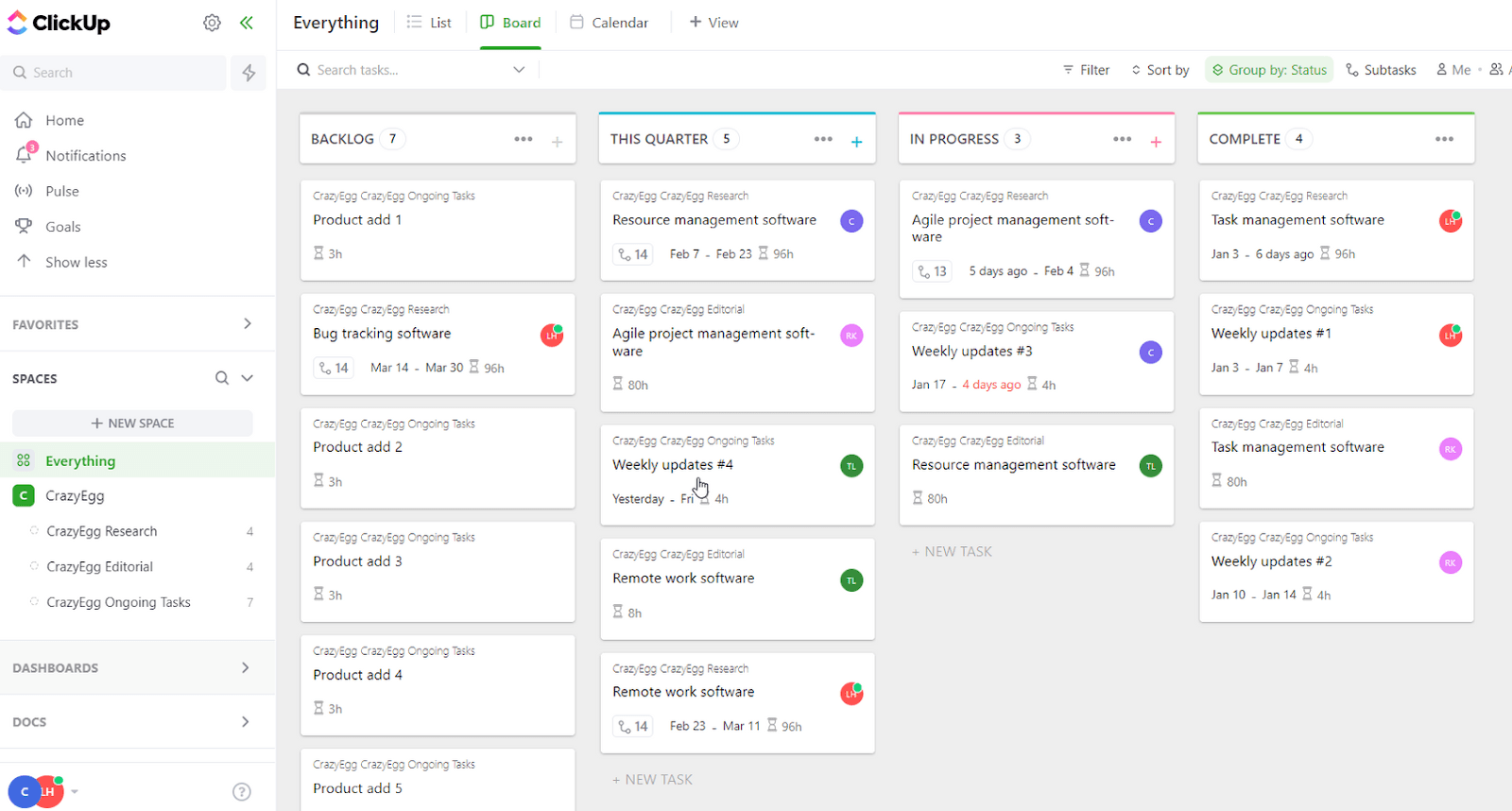
Task: Click the sidebar Search field
Action: pos(113,73)
